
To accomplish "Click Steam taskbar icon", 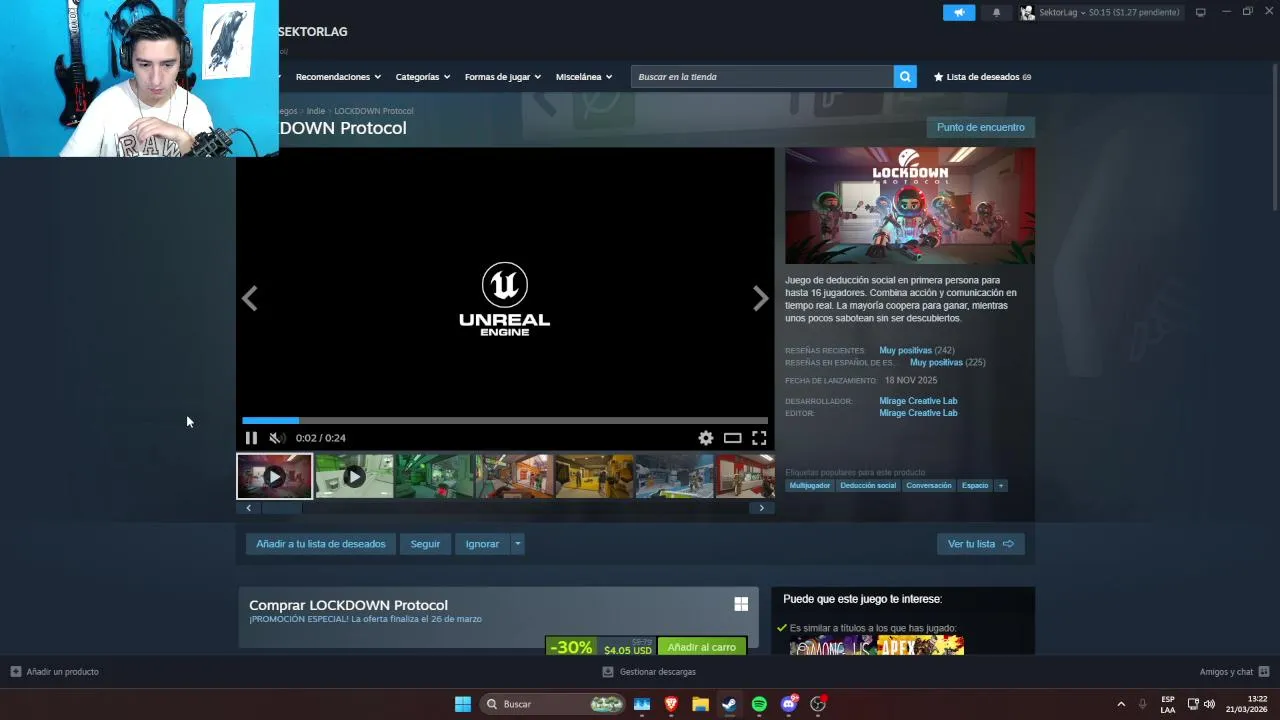I will point(729,704).
